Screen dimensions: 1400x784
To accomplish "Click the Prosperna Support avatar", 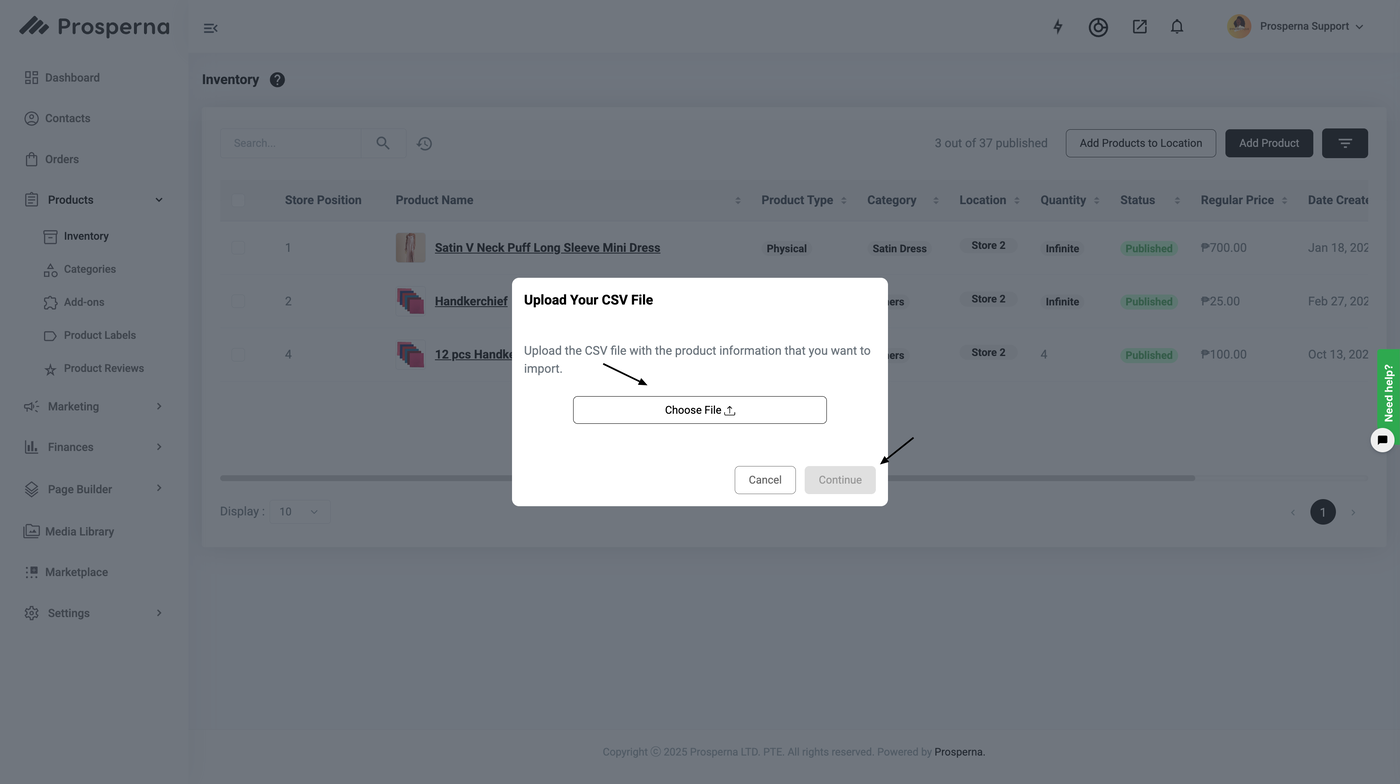I will click(1239, 27).
